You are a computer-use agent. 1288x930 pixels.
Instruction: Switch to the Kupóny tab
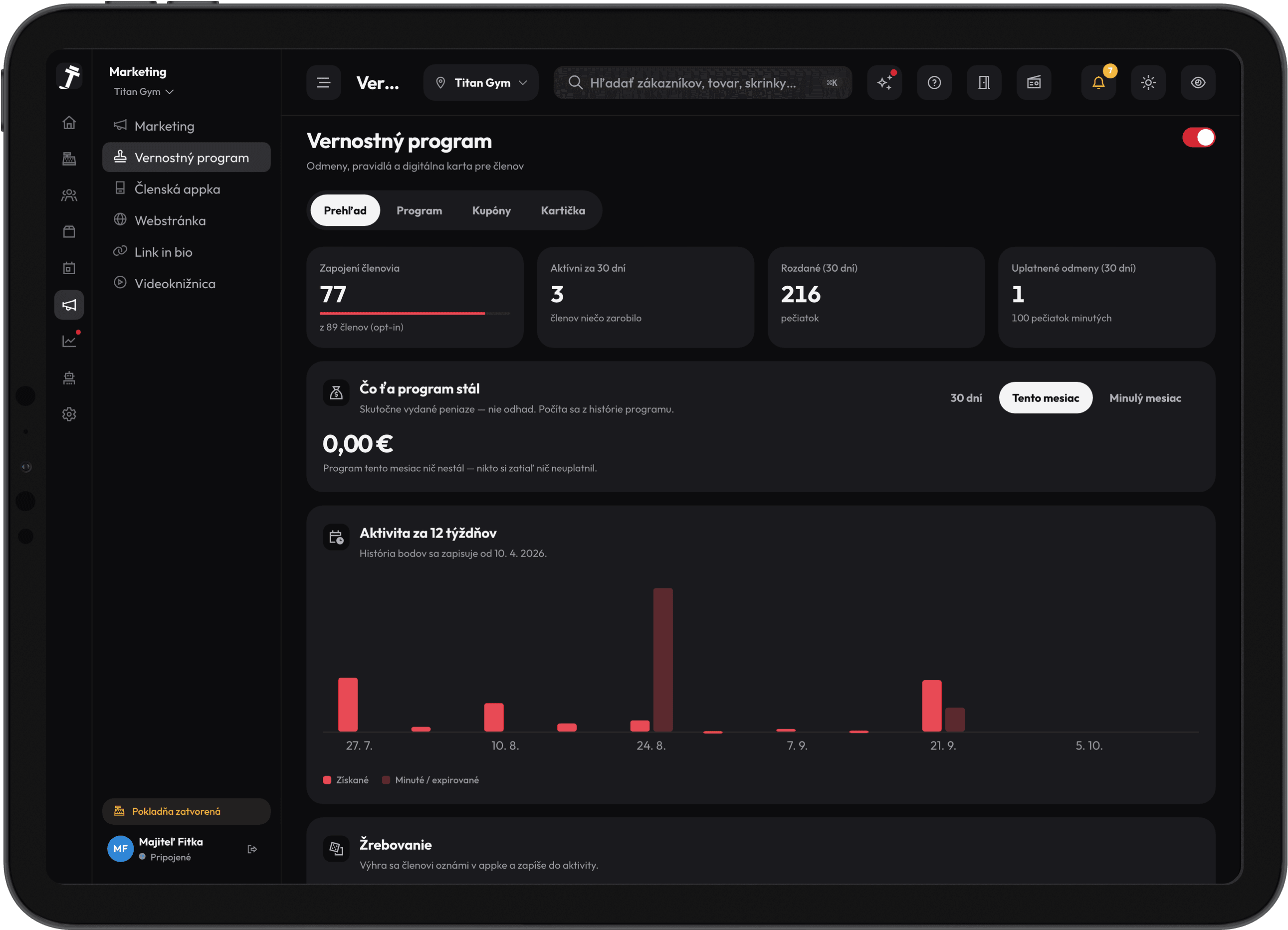click(491, 210)
